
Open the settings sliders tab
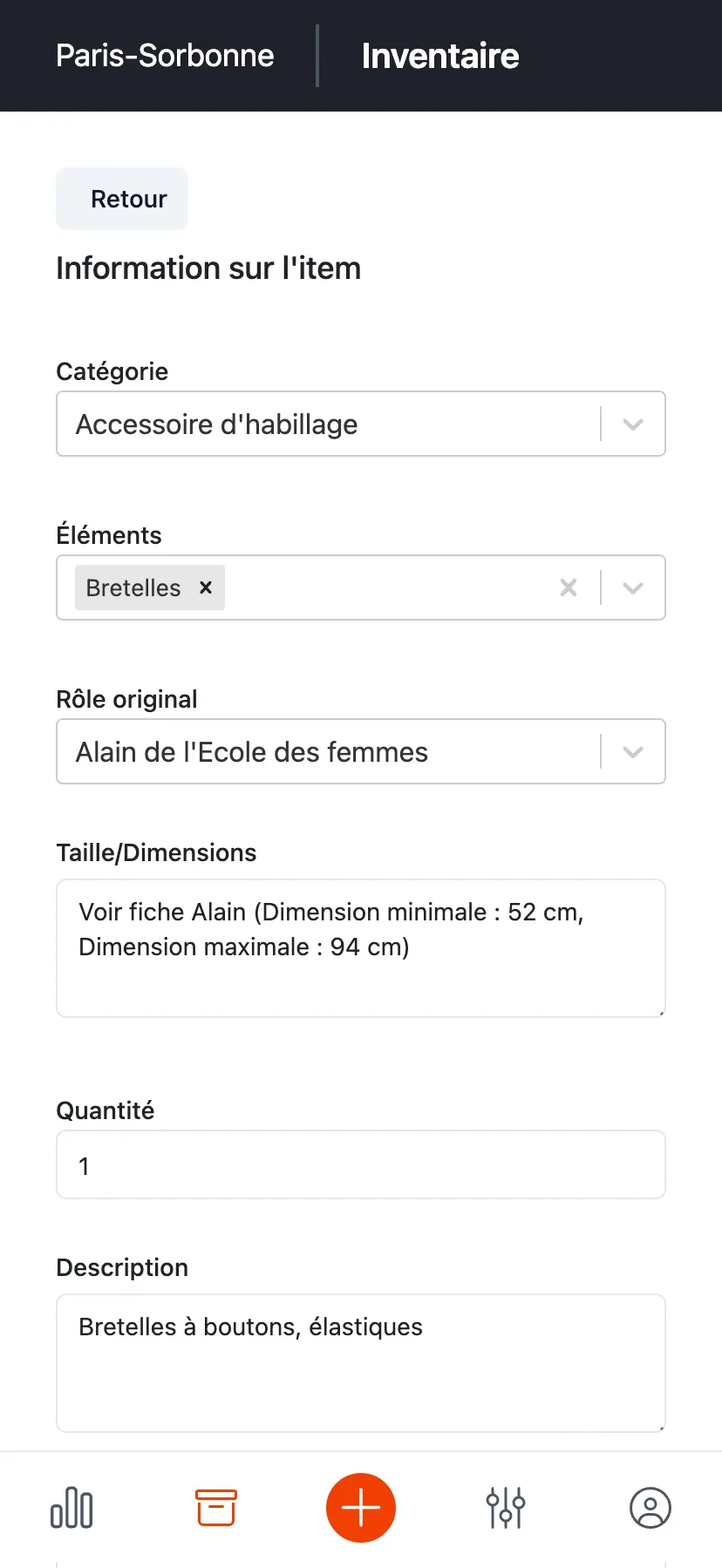[x=506, y=1508]
